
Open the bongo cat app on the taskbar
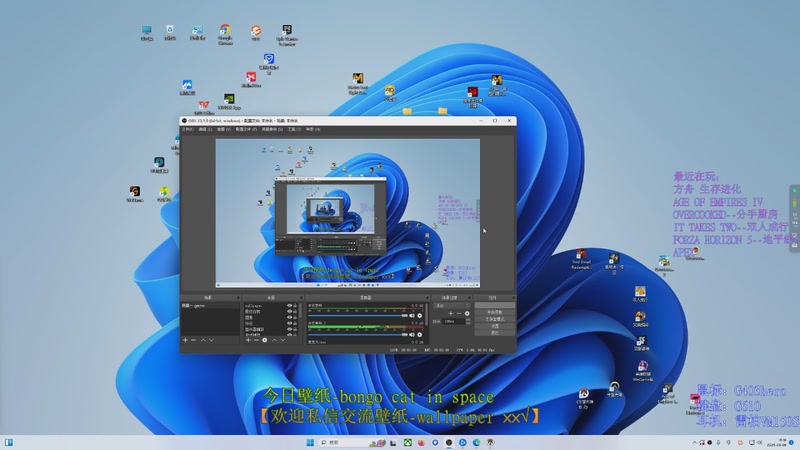490,442
